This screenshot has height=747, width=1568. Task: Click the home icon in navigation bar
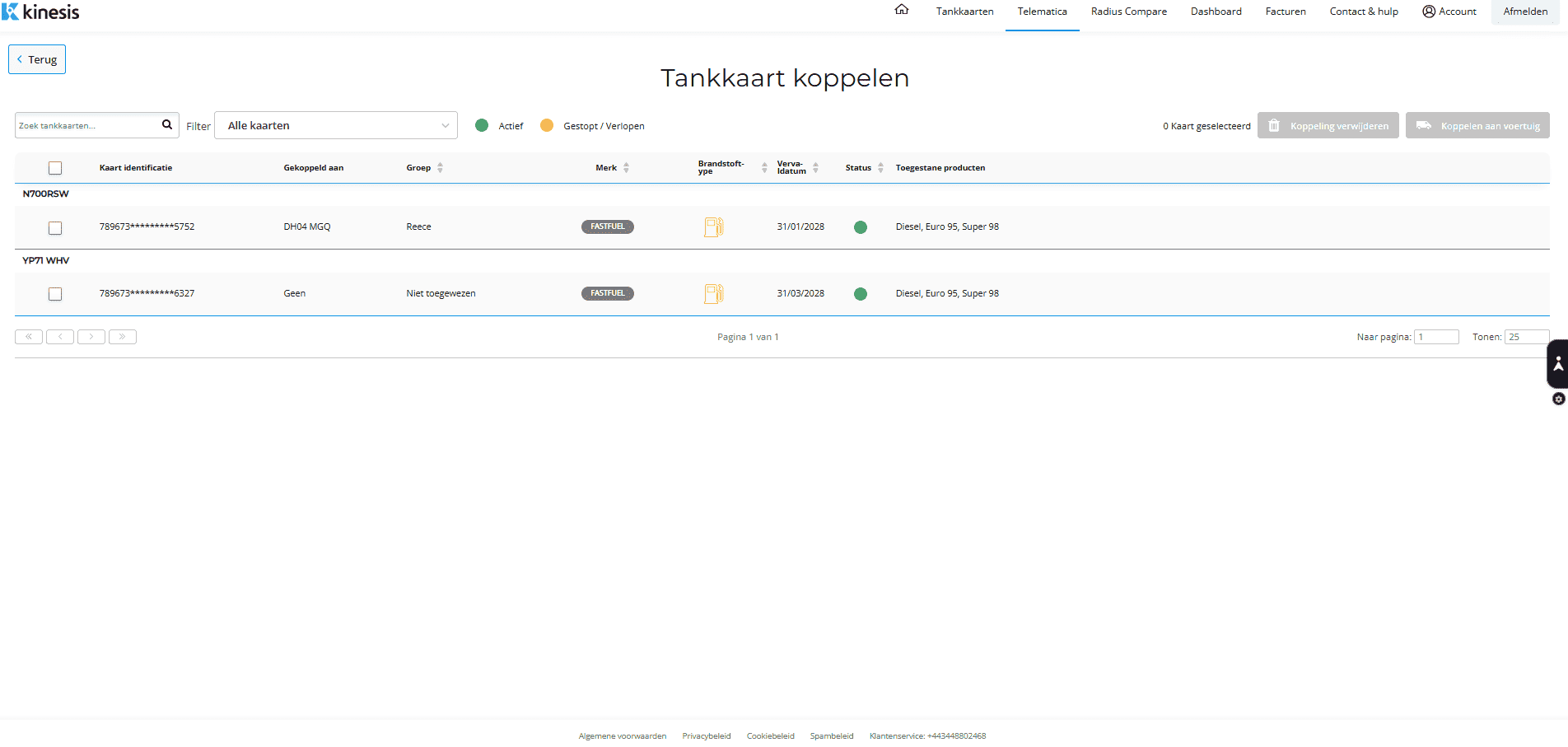point(902,10)
